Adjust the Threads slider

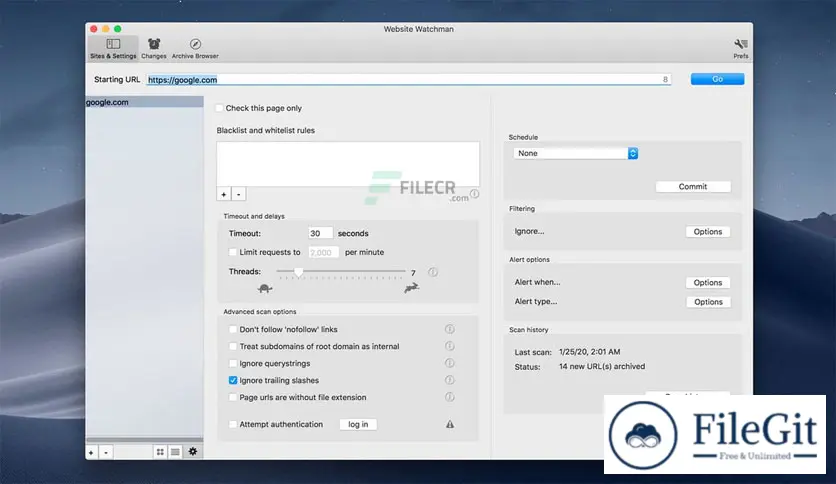(299, 272)
